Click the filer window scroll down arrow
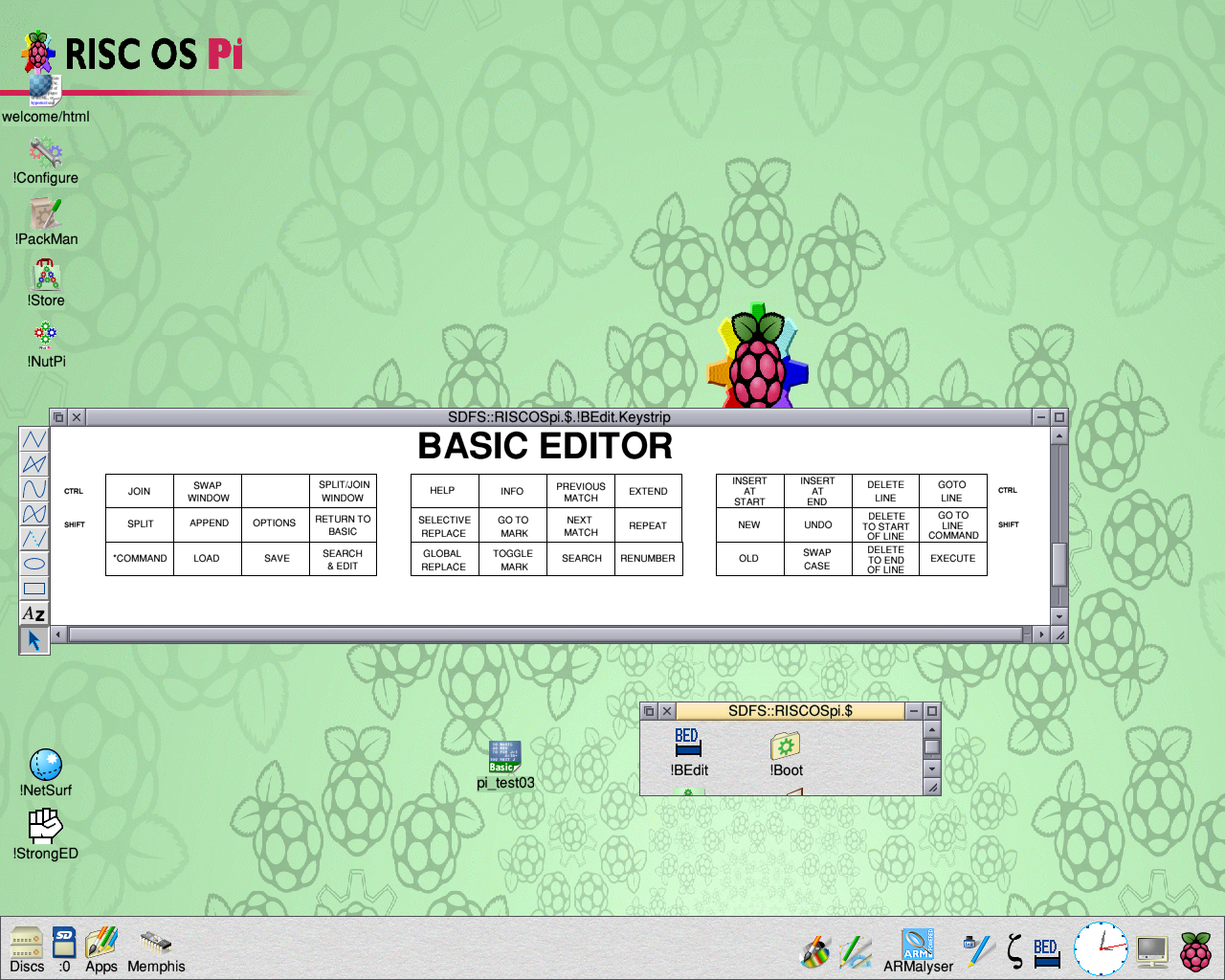The image size is (1225, 980). tap(931, 768)
